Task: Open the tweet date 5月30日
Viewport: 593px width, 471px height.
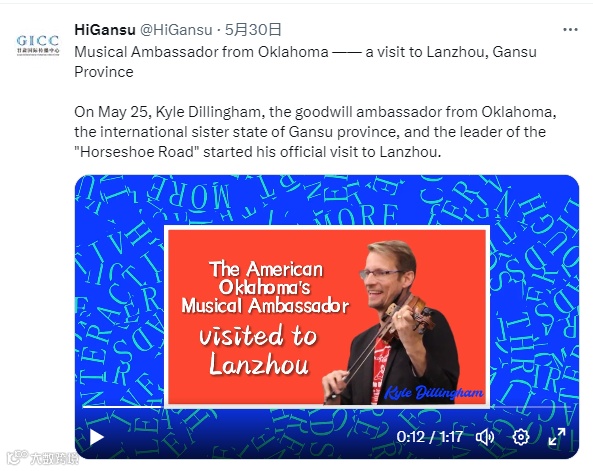Action: click(253, 30)
